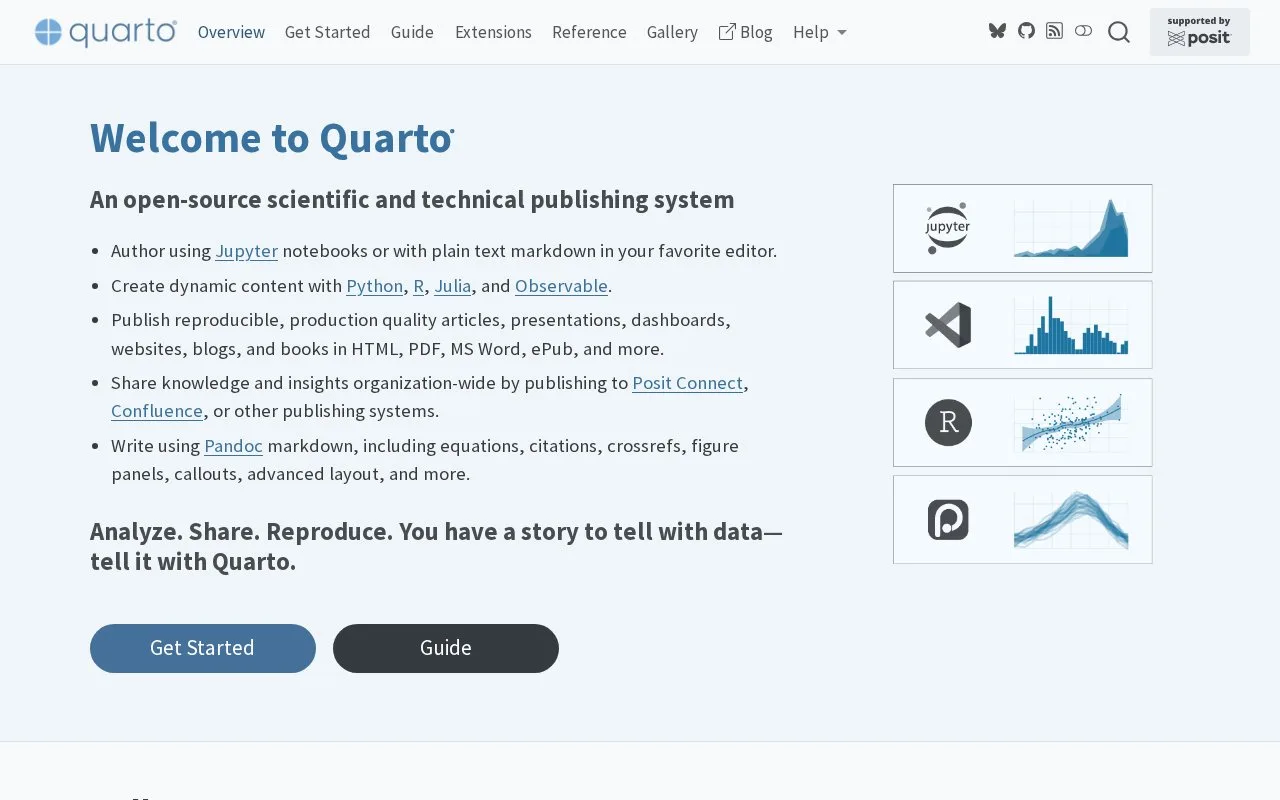Open search with the magnifier icon
Image resolution: width=1280 pixels, height=800 pixels.
pos(1119,32)
